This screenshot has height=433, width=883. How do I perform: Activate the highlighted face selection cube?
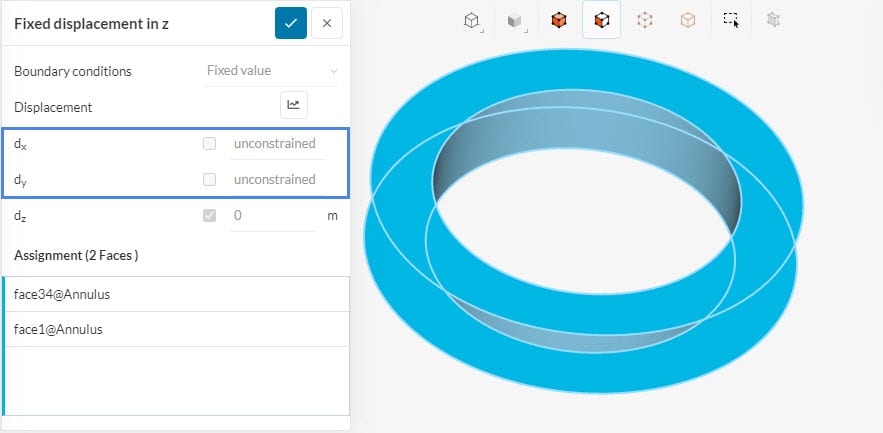click(x=601, y=20)
